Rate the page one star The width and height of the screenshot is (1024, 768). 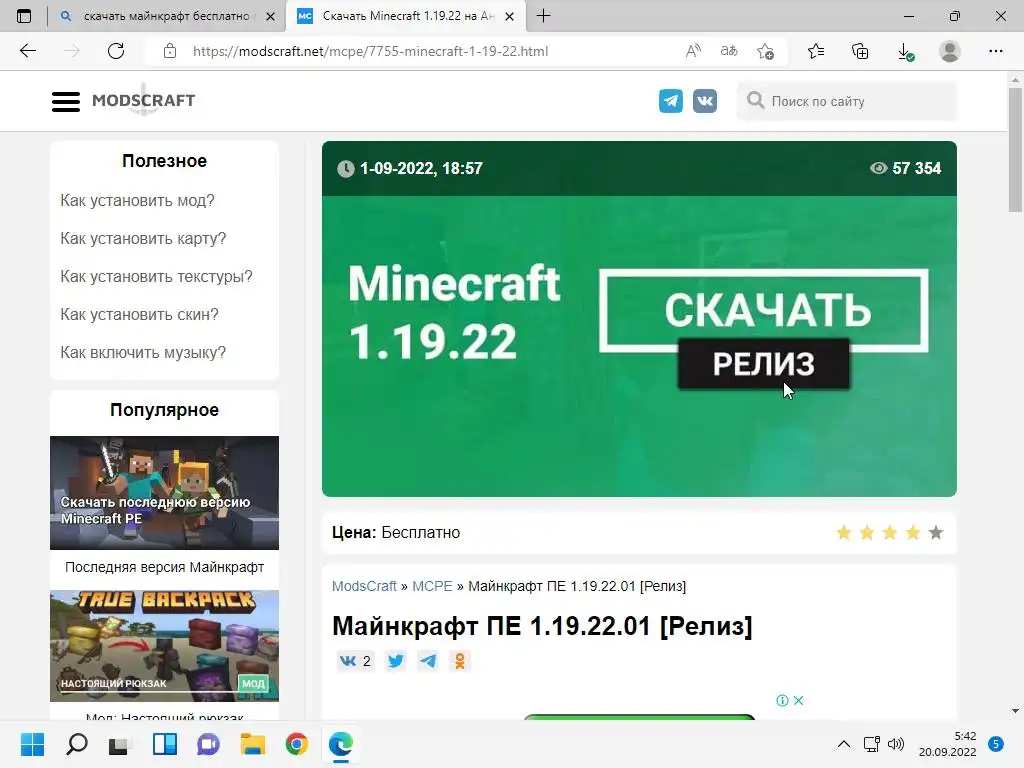(x=844, y=533)
